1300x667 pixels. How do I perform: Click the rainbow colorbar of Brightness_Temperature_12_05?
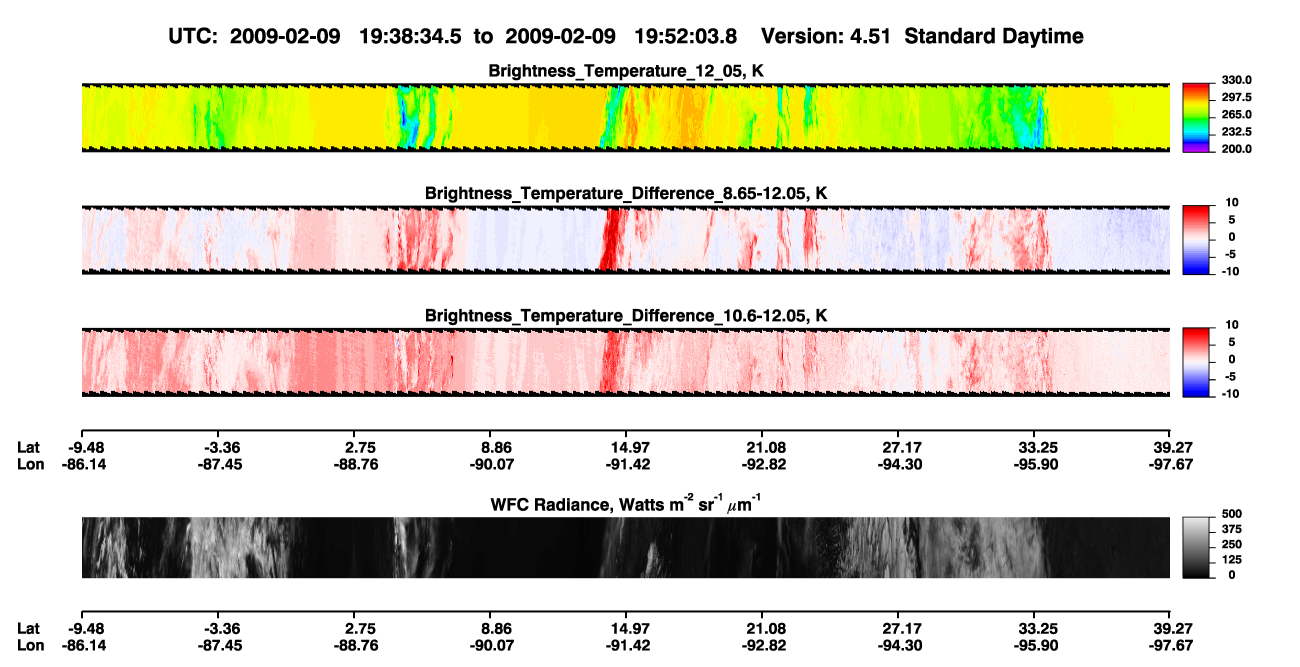coord(1196,117)
